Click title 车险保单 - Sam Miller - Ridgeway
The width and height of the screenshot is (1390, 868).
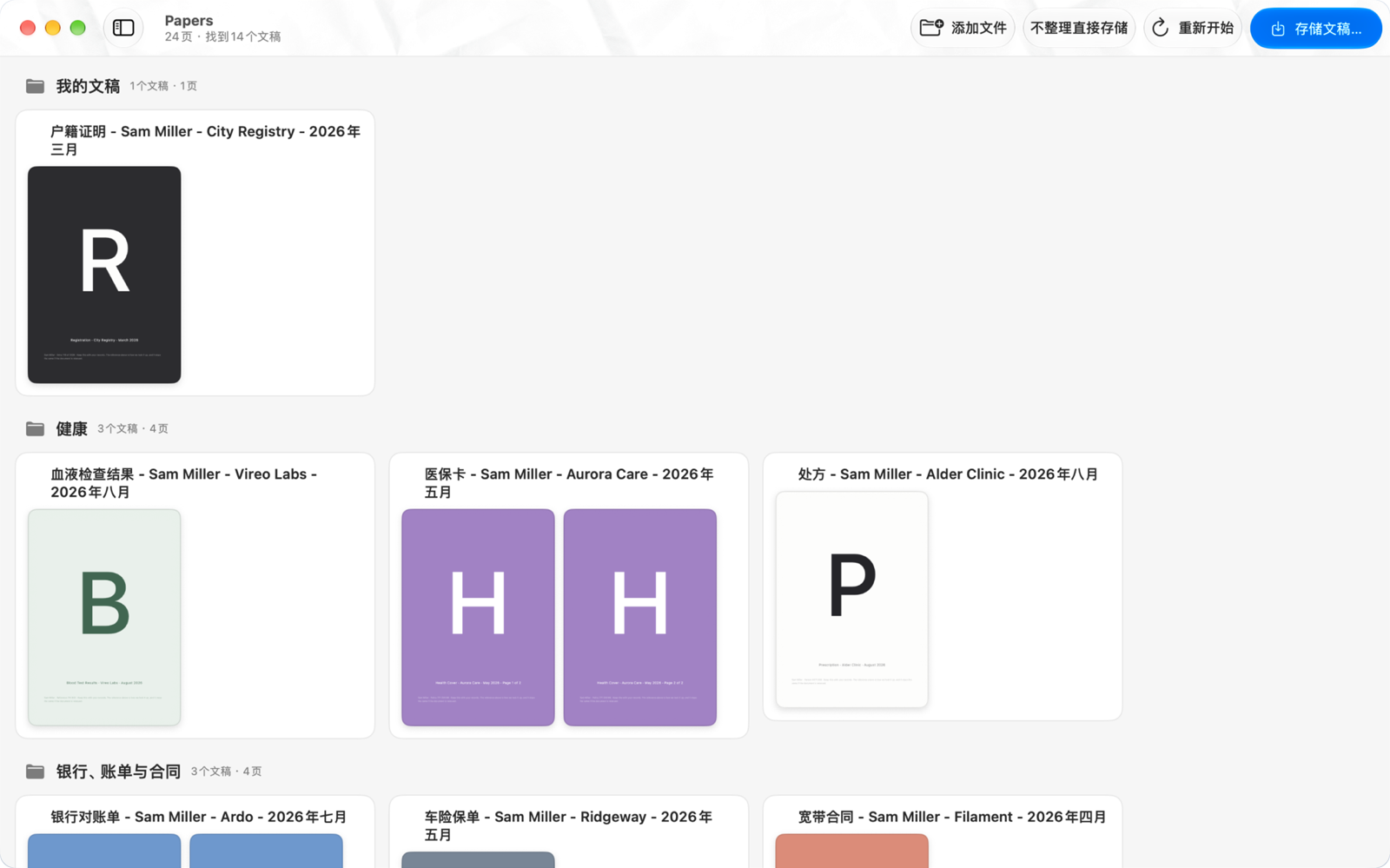tap(568, 825)
